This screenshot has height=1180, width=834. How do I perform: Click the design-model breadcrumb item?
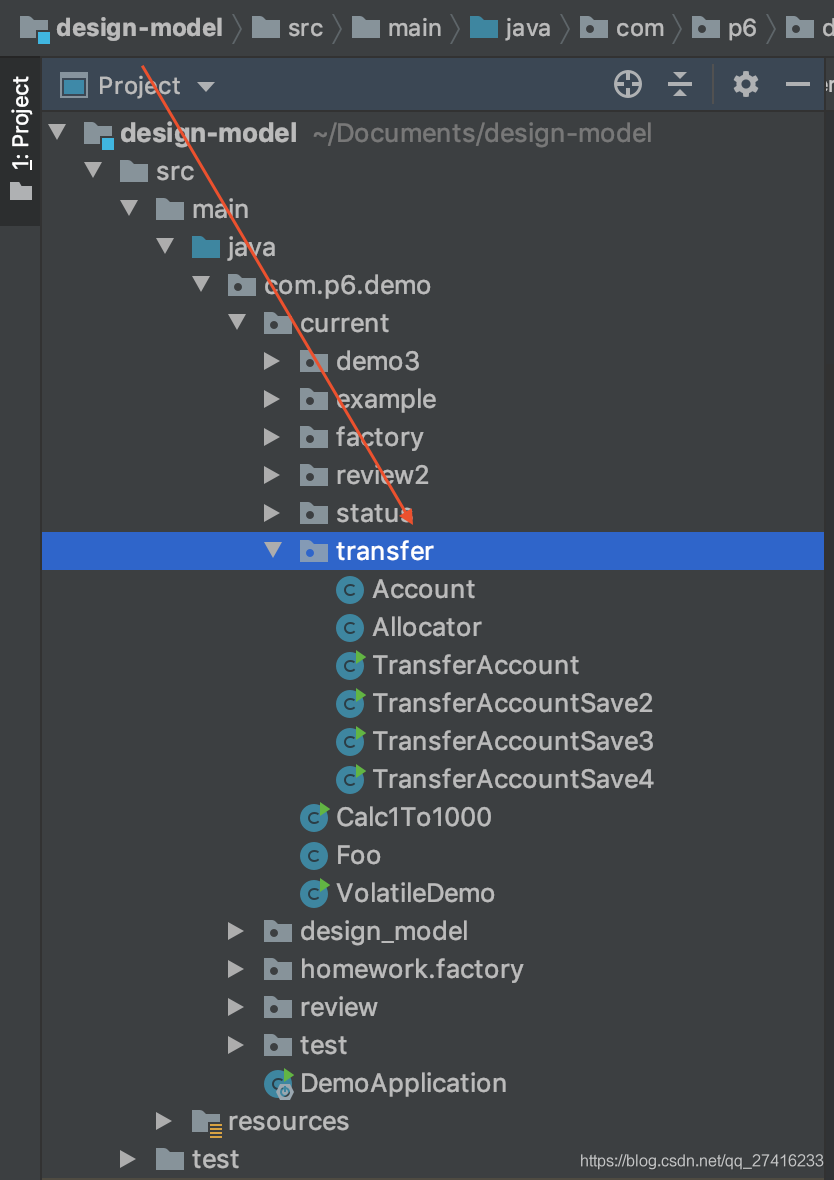point(122,29)
